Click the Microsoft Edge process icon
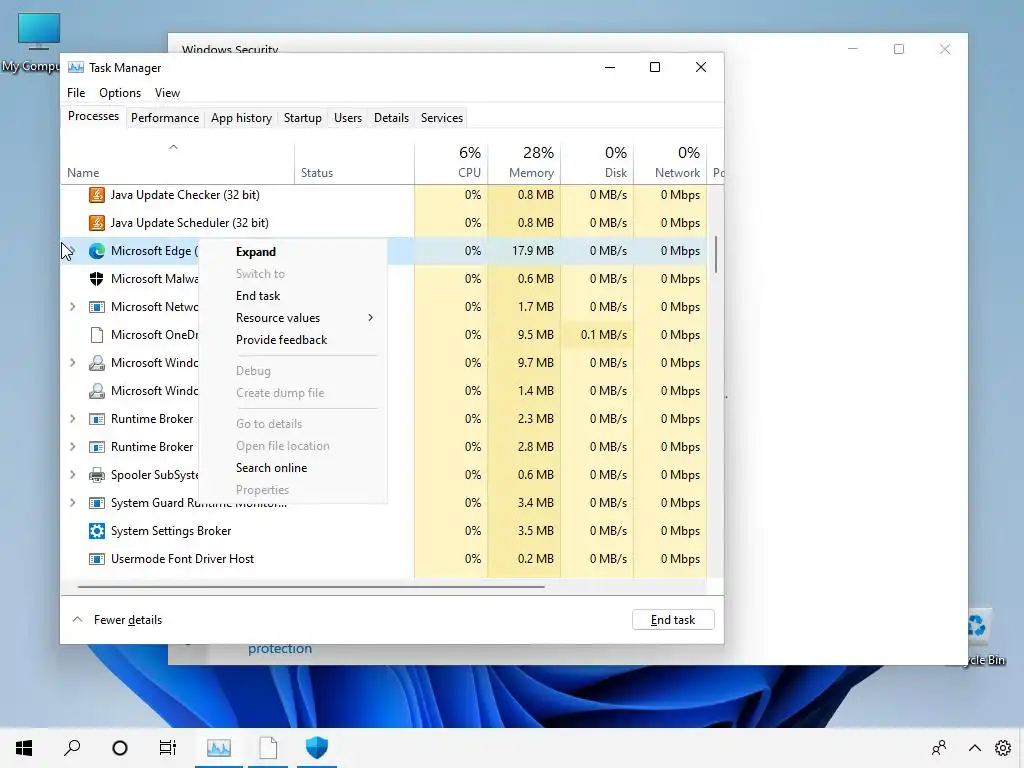The image size is (1024, 768). [97, 251]
